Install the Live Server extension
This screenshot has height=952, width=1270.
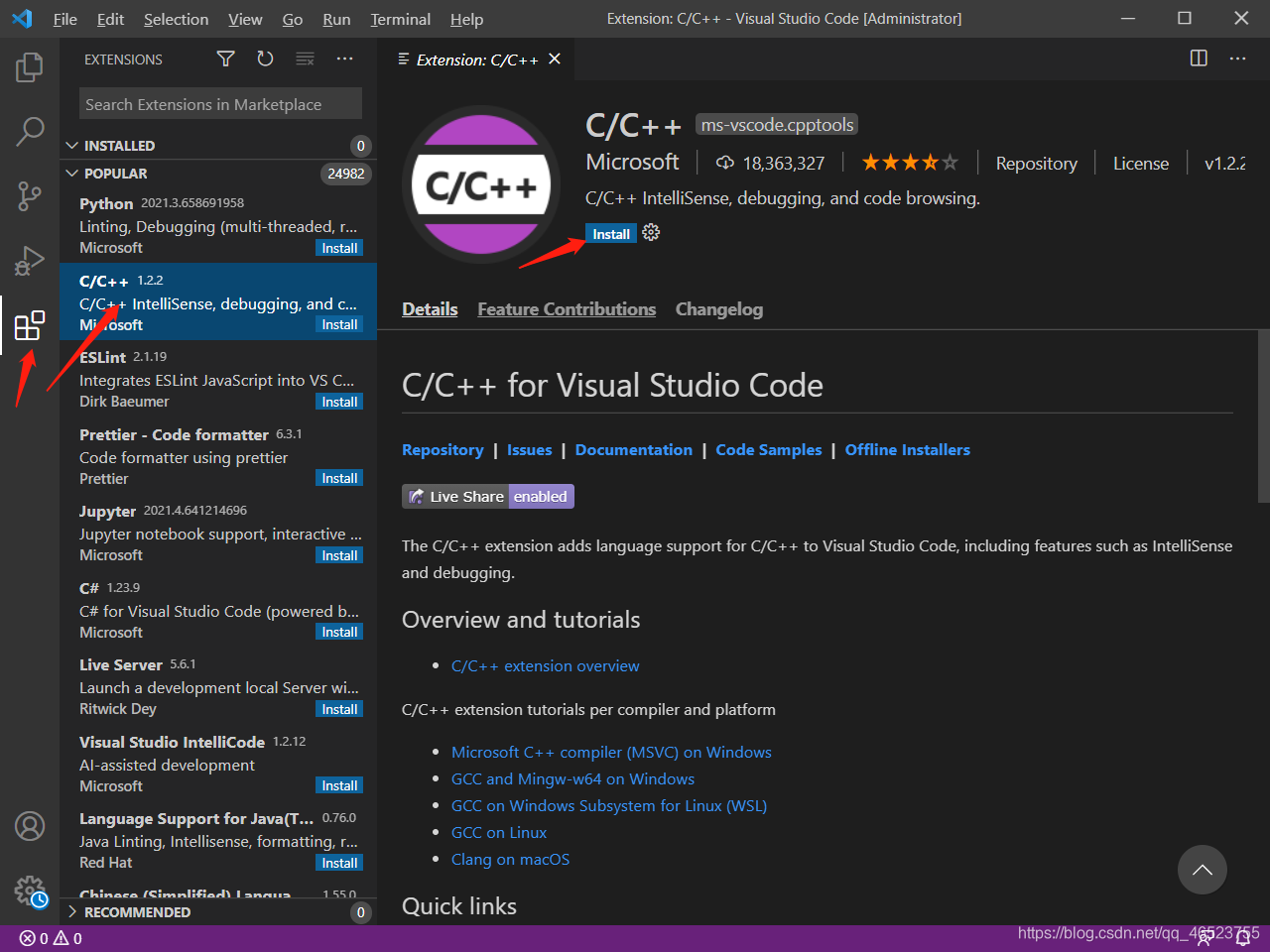(340, 709)
